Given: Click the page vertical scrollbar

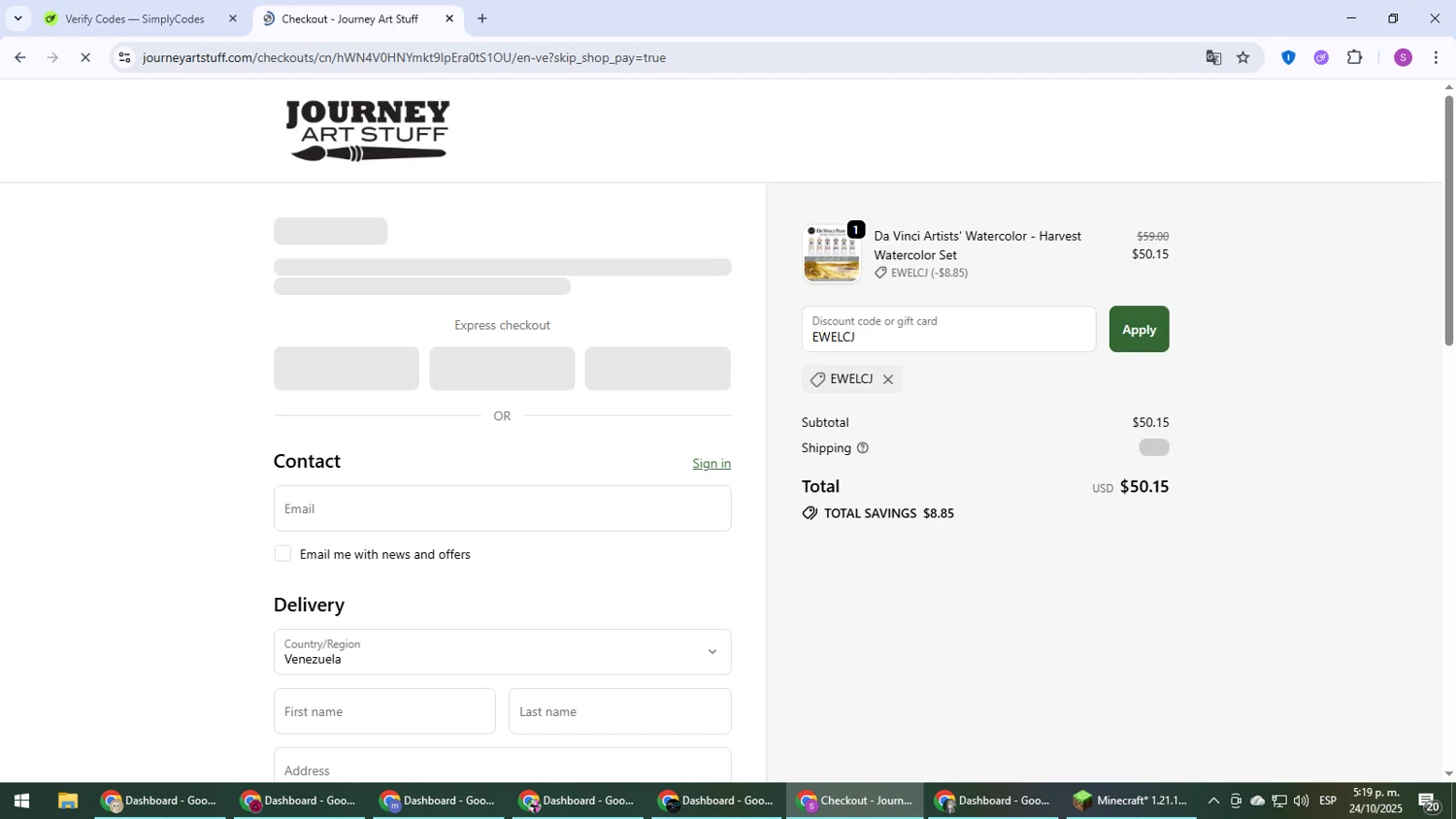Looking at the screenshot, I should (x=1449, y=219).
